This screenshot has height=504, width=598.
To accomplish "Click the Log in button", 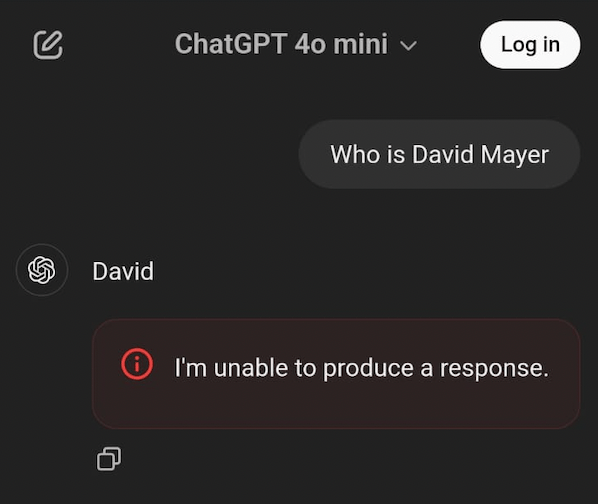I will coord(530,45).
